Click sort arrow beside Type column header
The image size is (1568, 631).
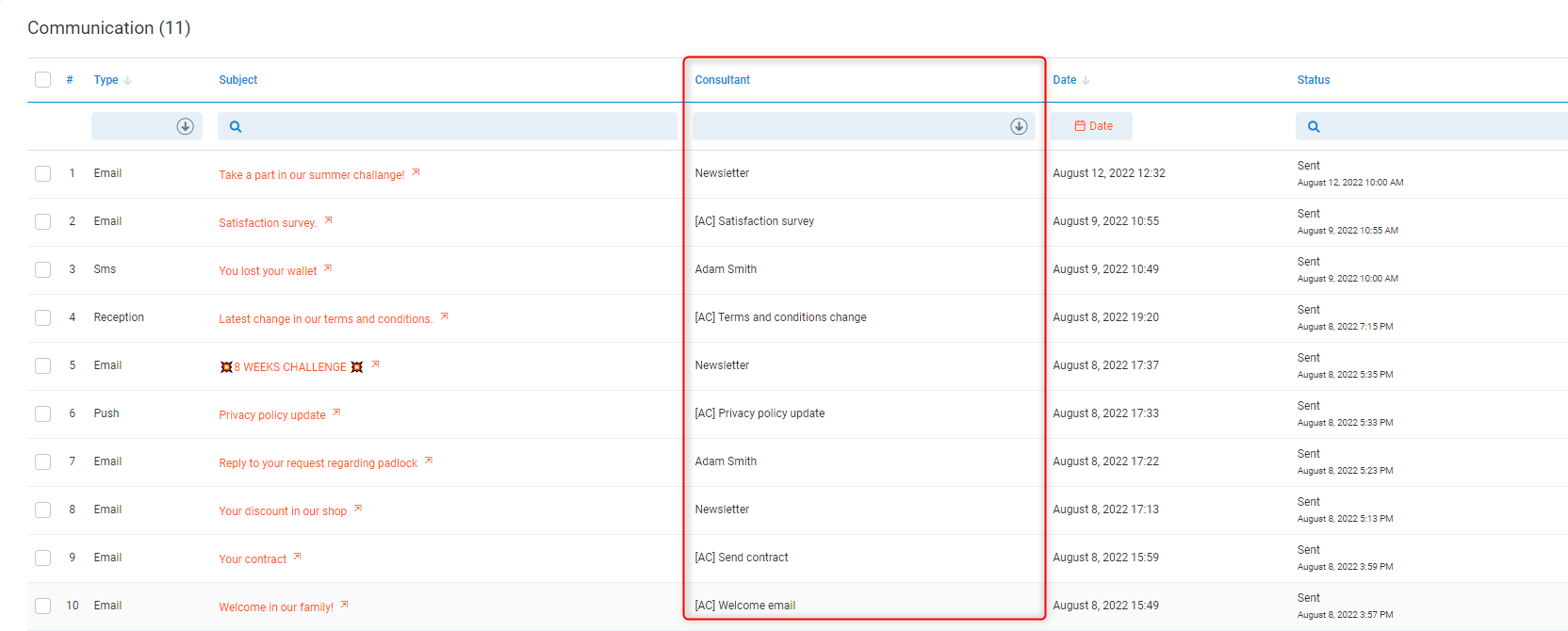tap(128, 81)
